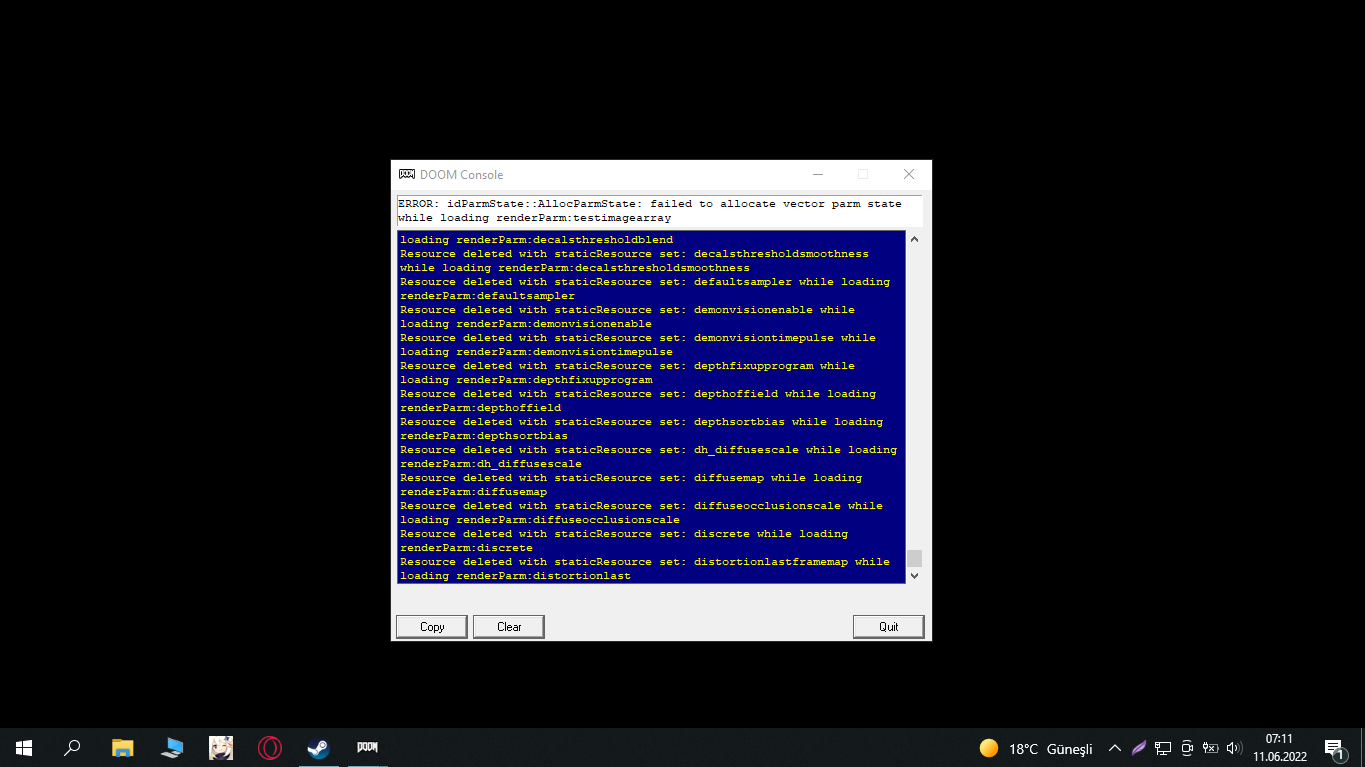Screen dimensions: 1365x767
Task: Click the console log scrollbar down arrow
Action: [914, 576]
